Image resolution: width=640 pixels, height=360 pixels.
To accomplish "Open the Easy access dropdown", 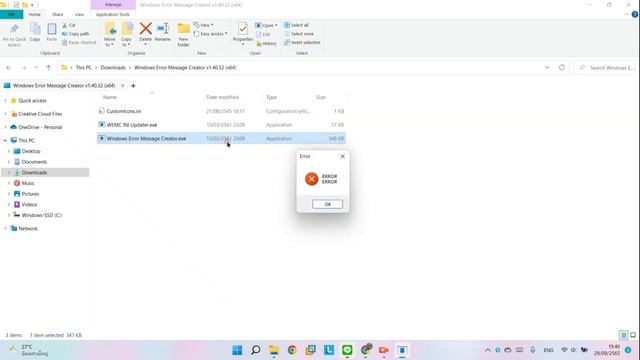I will coord(210,34).
